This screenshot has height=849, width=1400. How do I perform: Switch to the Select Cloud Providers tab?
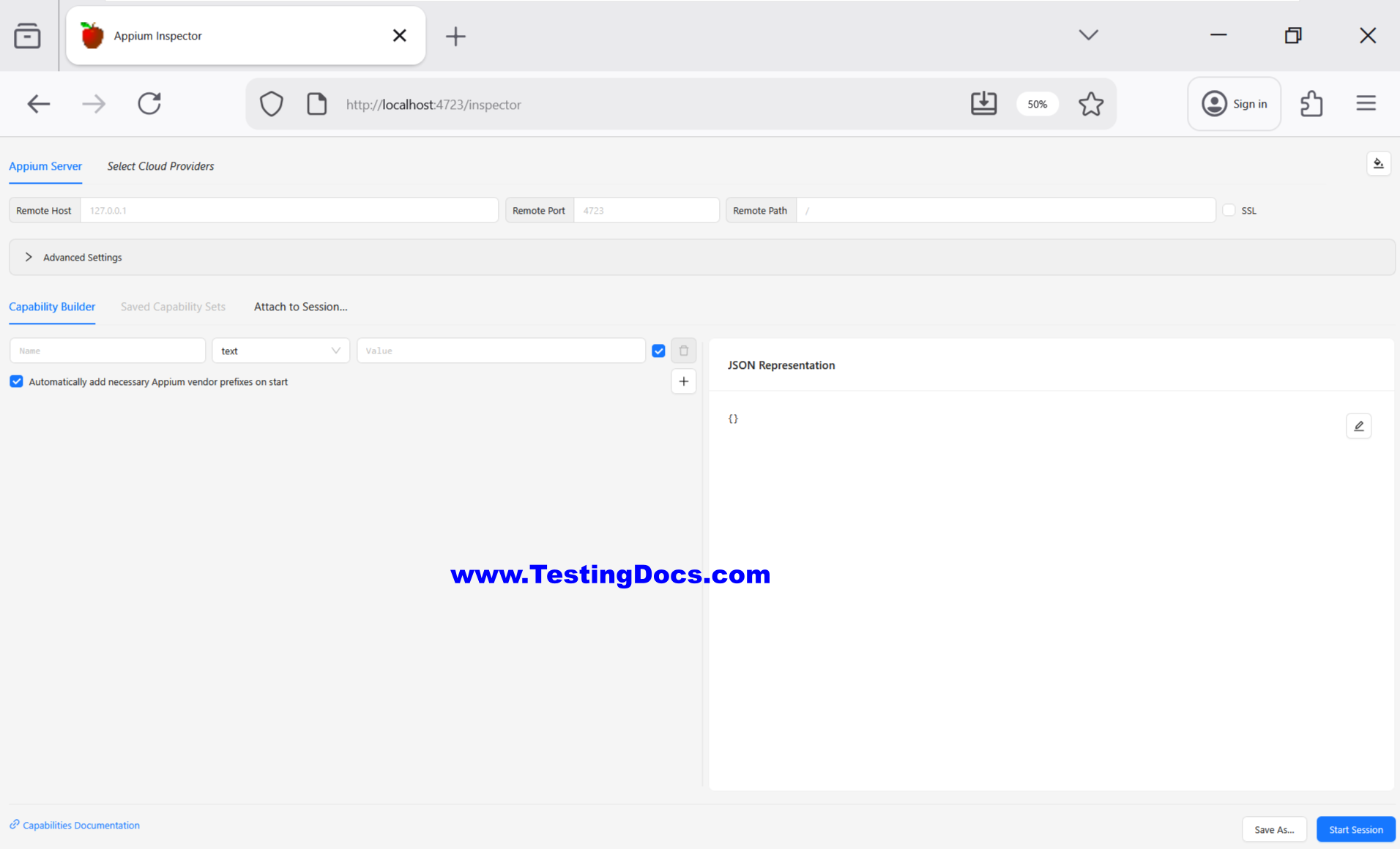160,166
